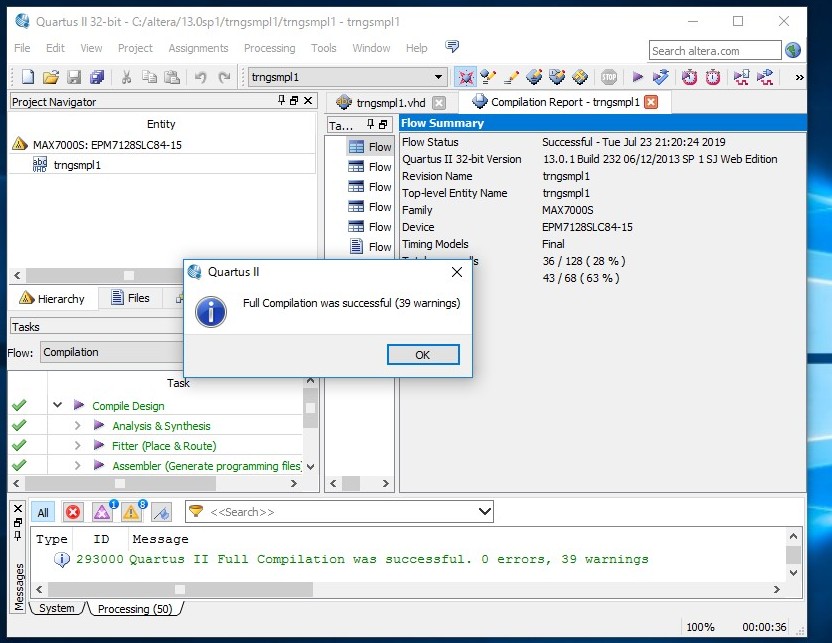Start Compilation with the purple play arrow
832x643 pixels.
pos(637,77)
